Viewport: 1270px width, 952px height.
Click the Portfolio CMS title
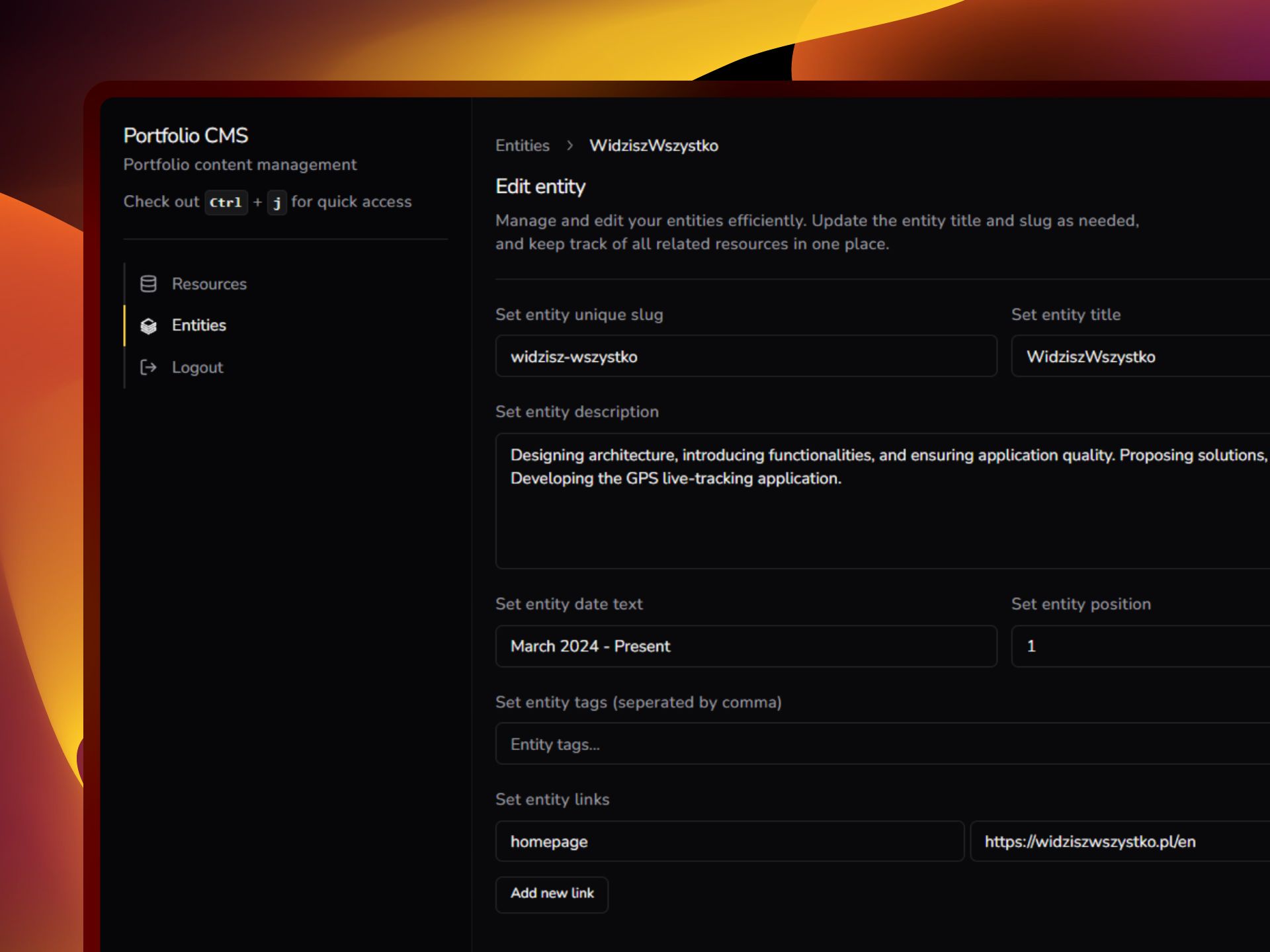coord(186,136)
